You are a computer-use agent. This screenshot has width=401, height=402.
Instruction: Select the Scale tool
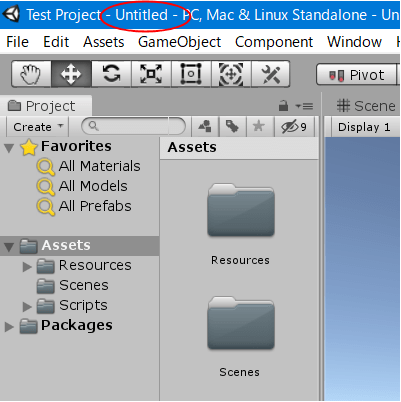tap(151, 74)
